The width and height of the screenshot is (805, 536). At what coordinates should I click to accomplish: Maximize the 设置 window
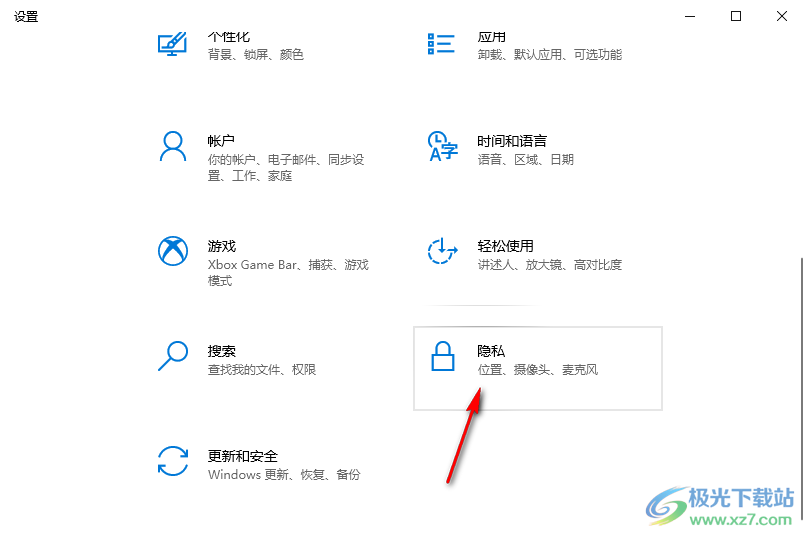[x=736, y=16]
